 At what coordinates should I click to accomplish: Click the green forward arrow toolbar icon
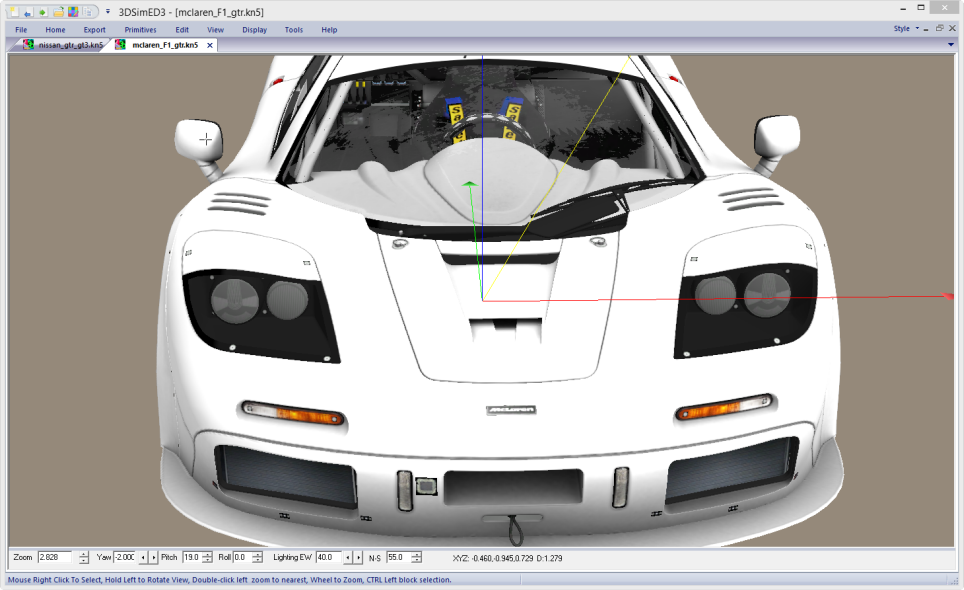click(42, 12)
